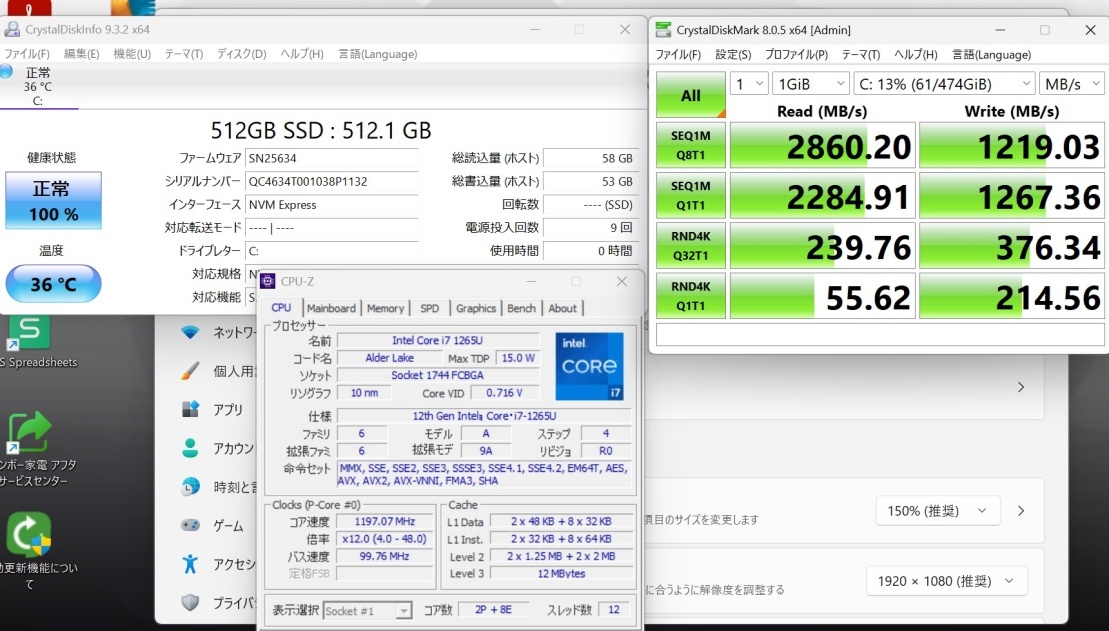This screenshot has height=631, width=1109.
Task: Open the drive dropdown showing C: 13%
Action: pyautogui.click(x=944, y=84)
